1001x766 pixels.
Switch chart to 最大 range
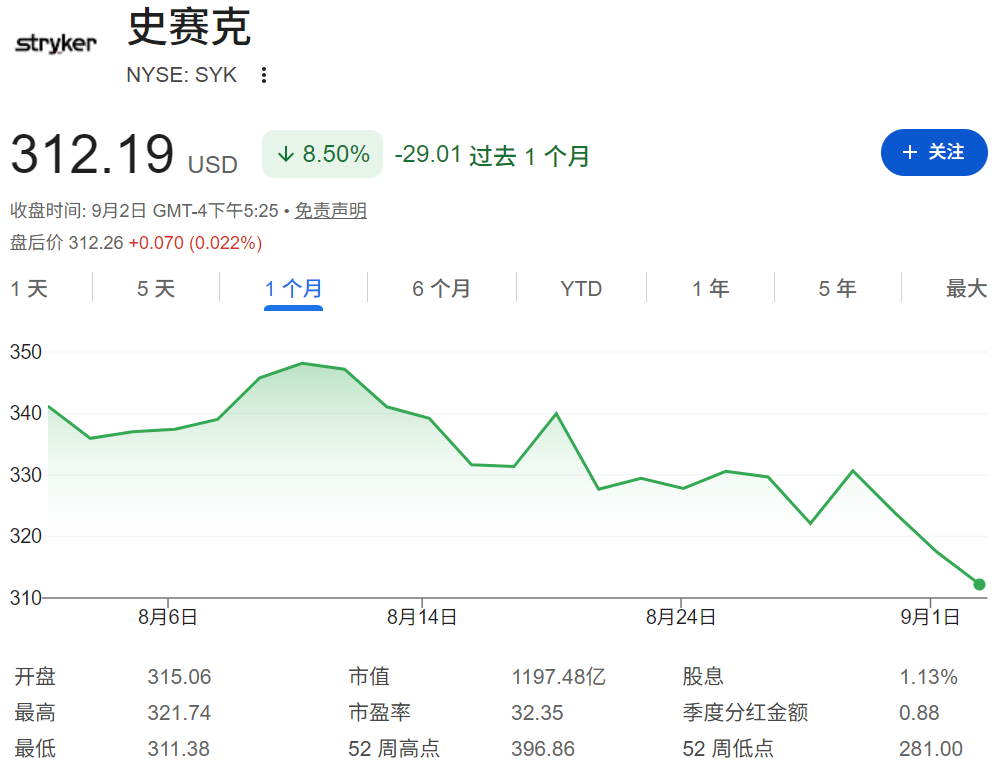tap(967, 289)
